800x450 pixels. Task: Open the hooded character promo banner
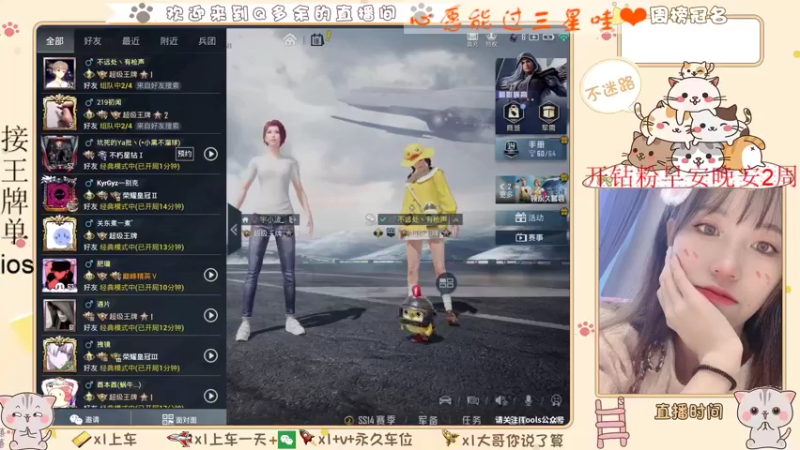tap(531, 77)
